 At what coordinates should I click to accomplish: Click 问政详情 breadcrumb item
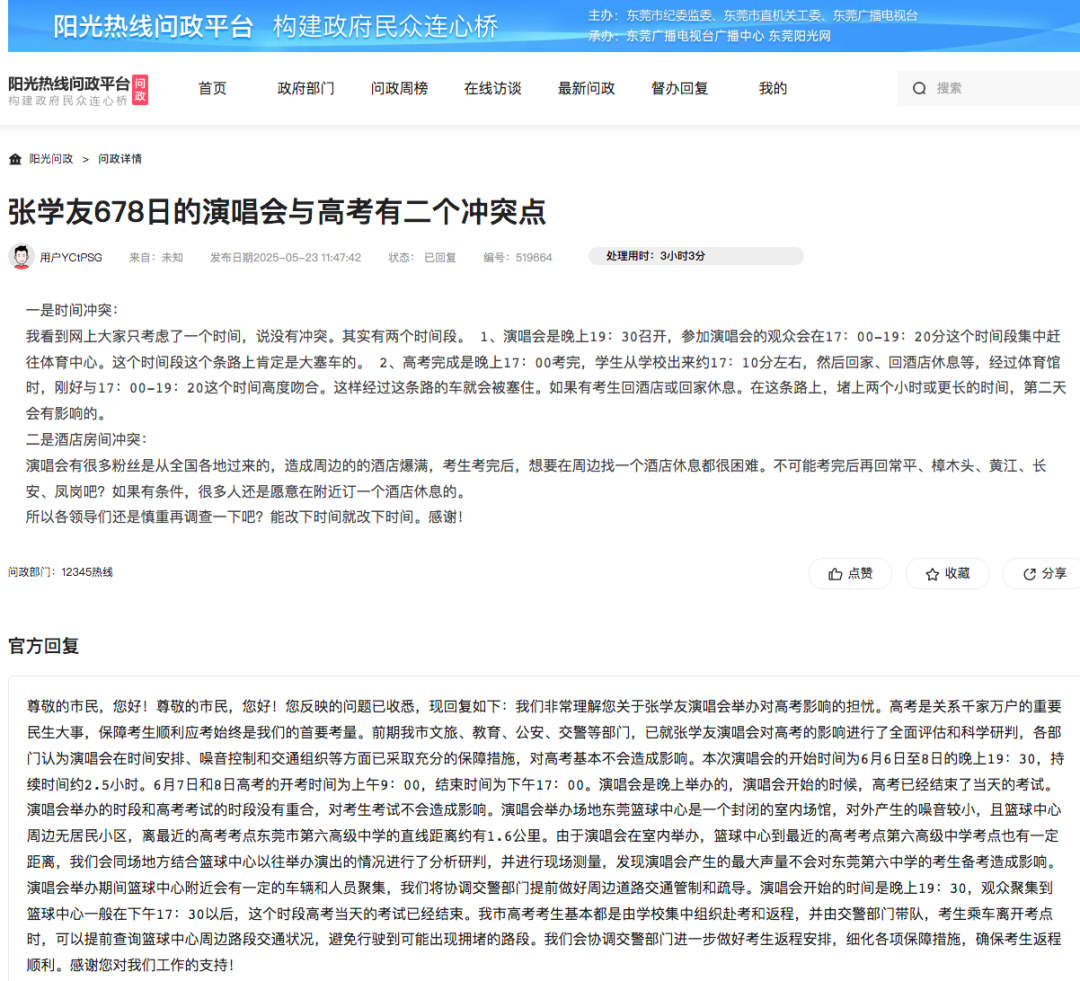[120, 159]
